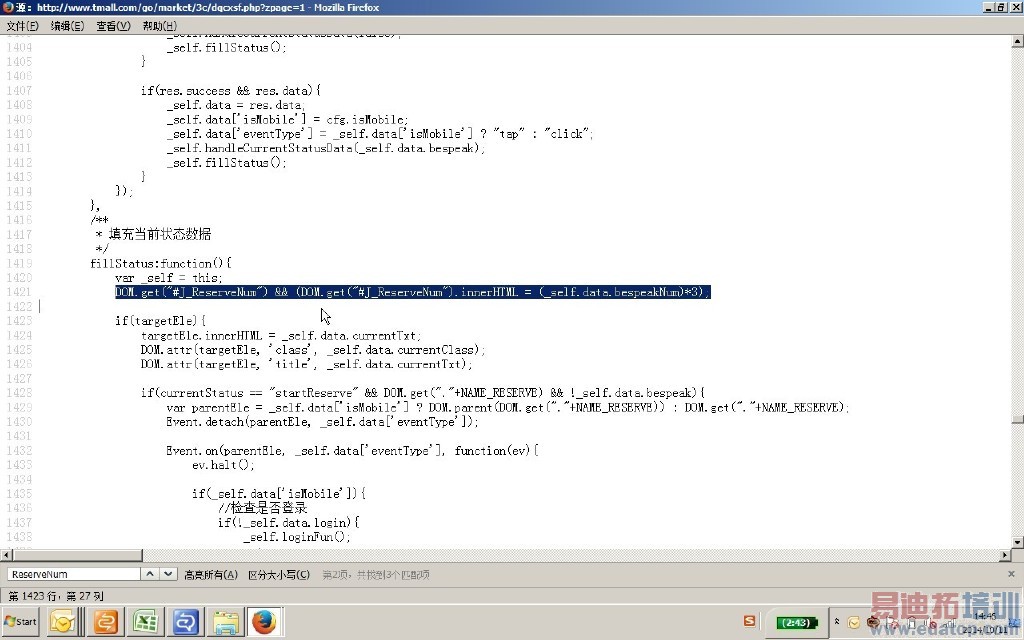Click the Outlook tray icon
The image size is (1024, 640).
tap(854, 622)
